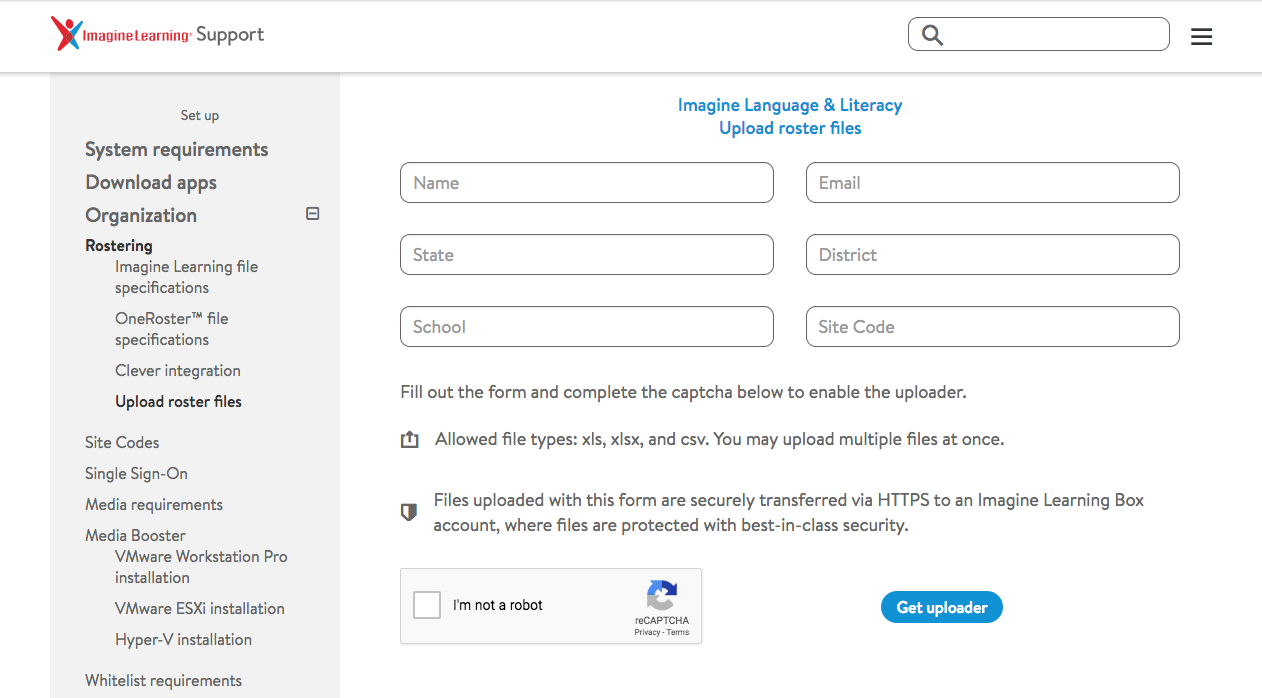Open the Single Sign-On page
Screen dimensions: 1262x698
click(136, 473)
